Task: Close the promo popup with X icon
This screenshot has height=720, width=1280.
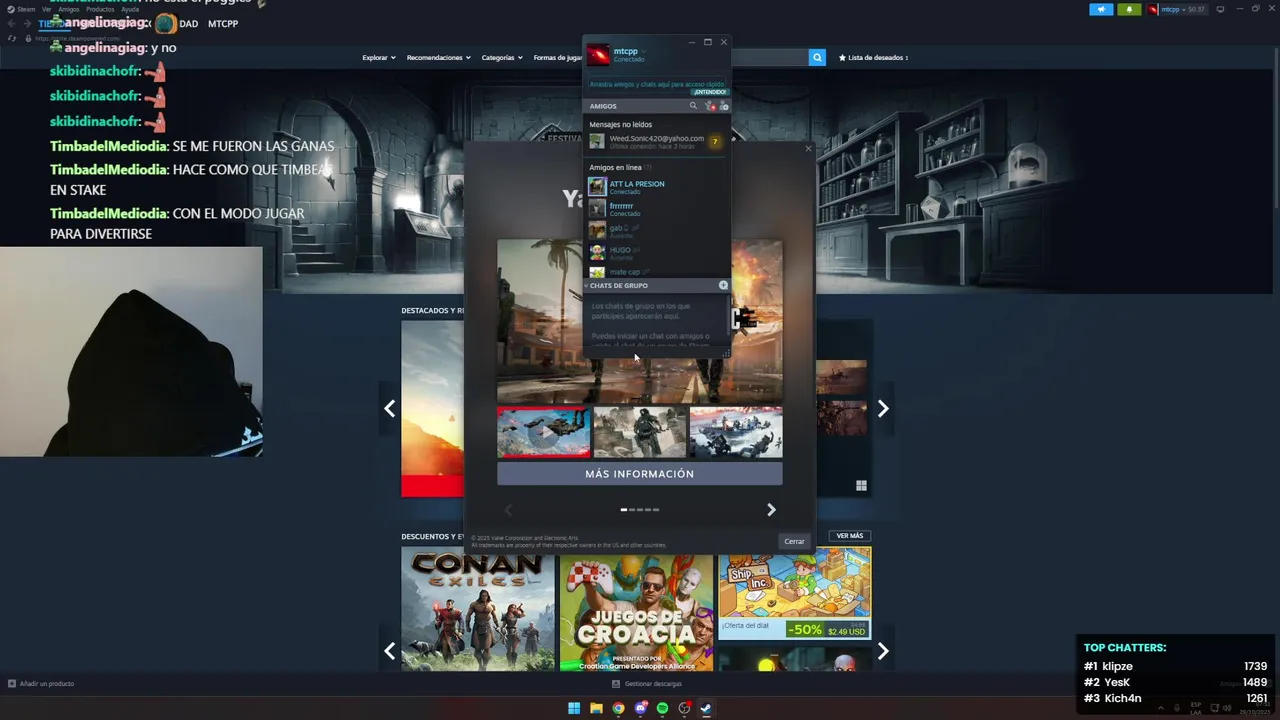Action: tap(808, 149)
